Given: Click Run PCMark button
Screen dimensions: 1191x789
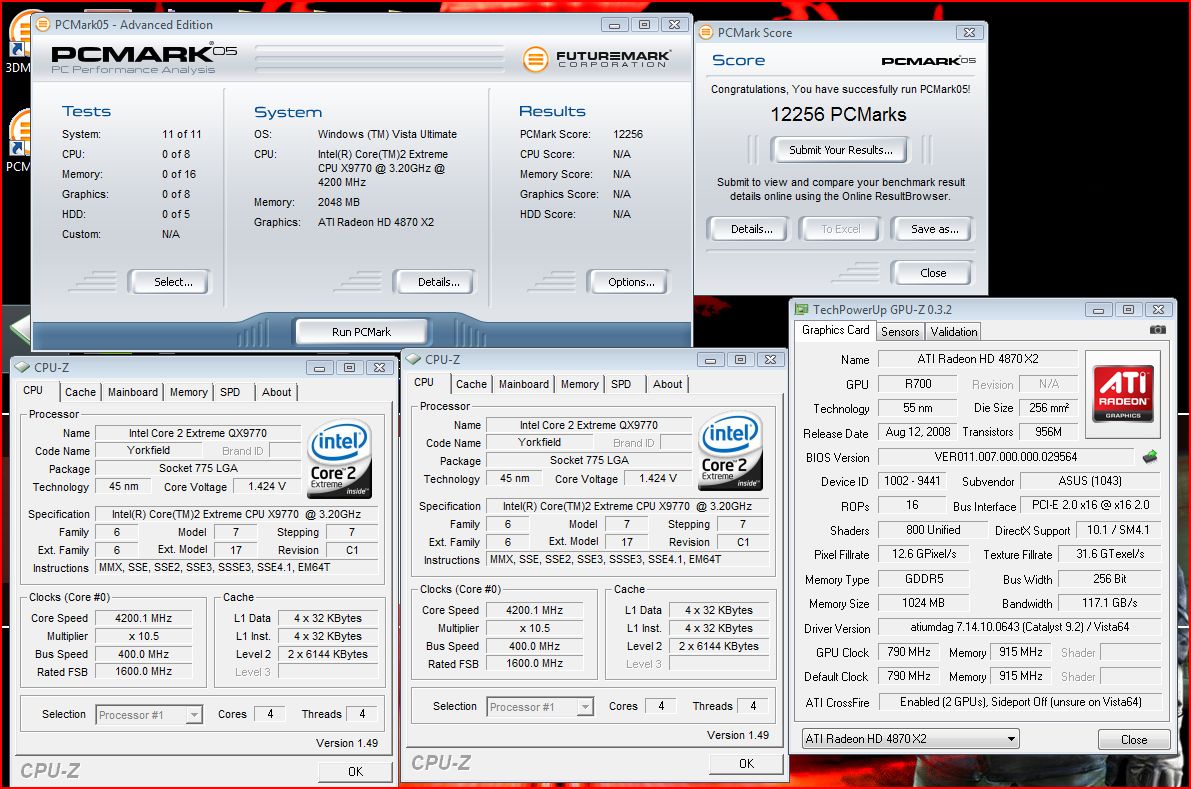Looking at the screenshot, I should pyautogui.click(x=362, y=332).
